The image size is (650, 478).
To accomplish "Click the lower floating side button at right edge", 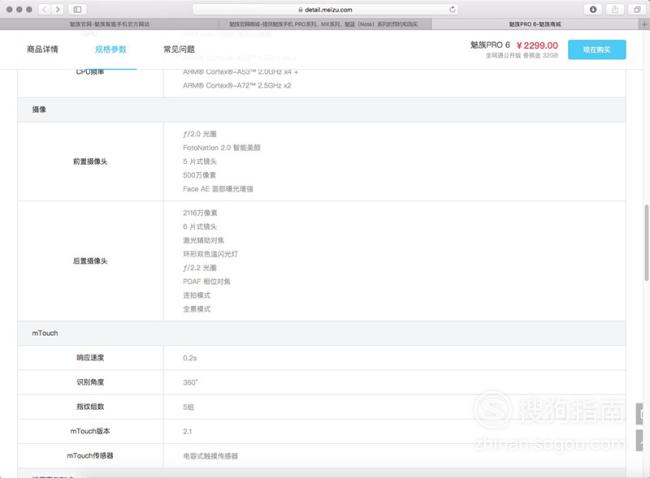I will tap(640, 440).
